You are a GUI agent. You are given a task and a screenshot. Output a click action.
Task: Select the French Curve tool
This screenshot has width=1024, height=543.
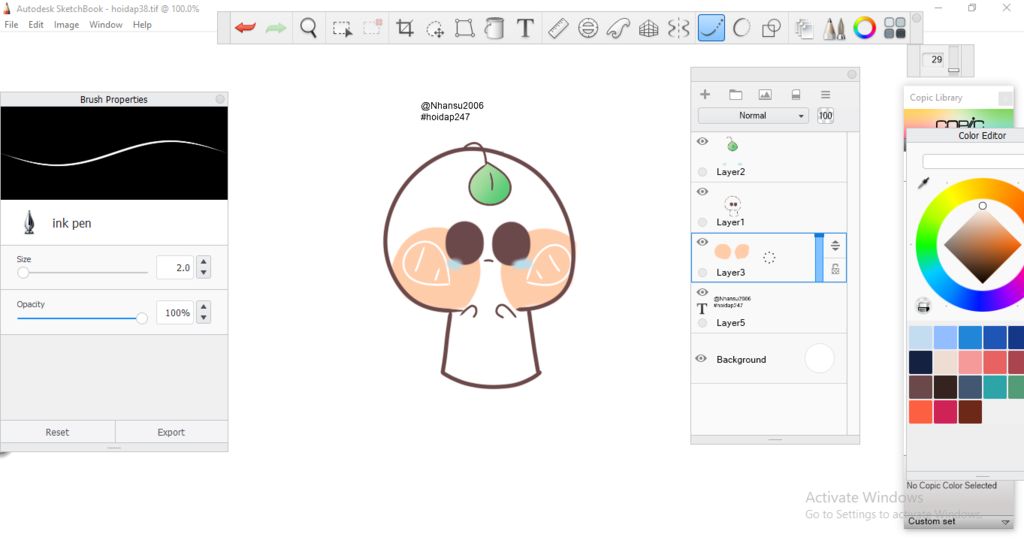click(x=618, y=28)
